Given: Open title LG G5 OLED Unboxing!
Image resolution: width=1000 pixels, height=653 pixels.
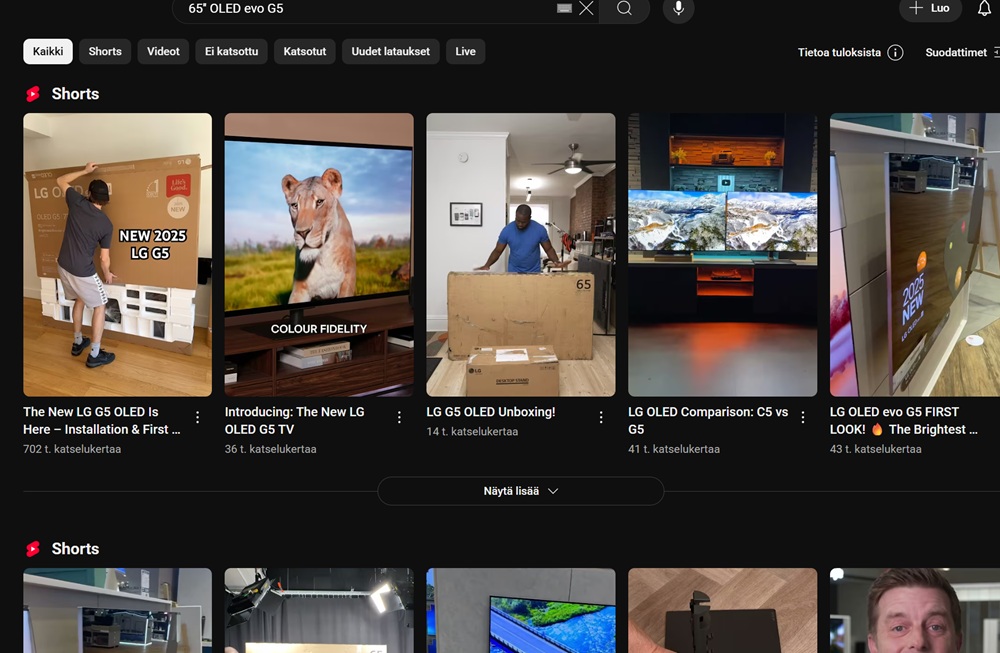Looking at the screenshot, I should point(491,412).
